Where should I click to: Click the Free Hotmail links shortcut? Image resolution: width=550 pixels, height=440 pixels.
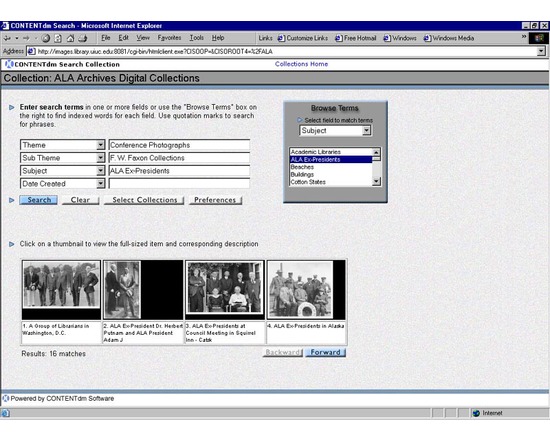(x=355, y=38)
